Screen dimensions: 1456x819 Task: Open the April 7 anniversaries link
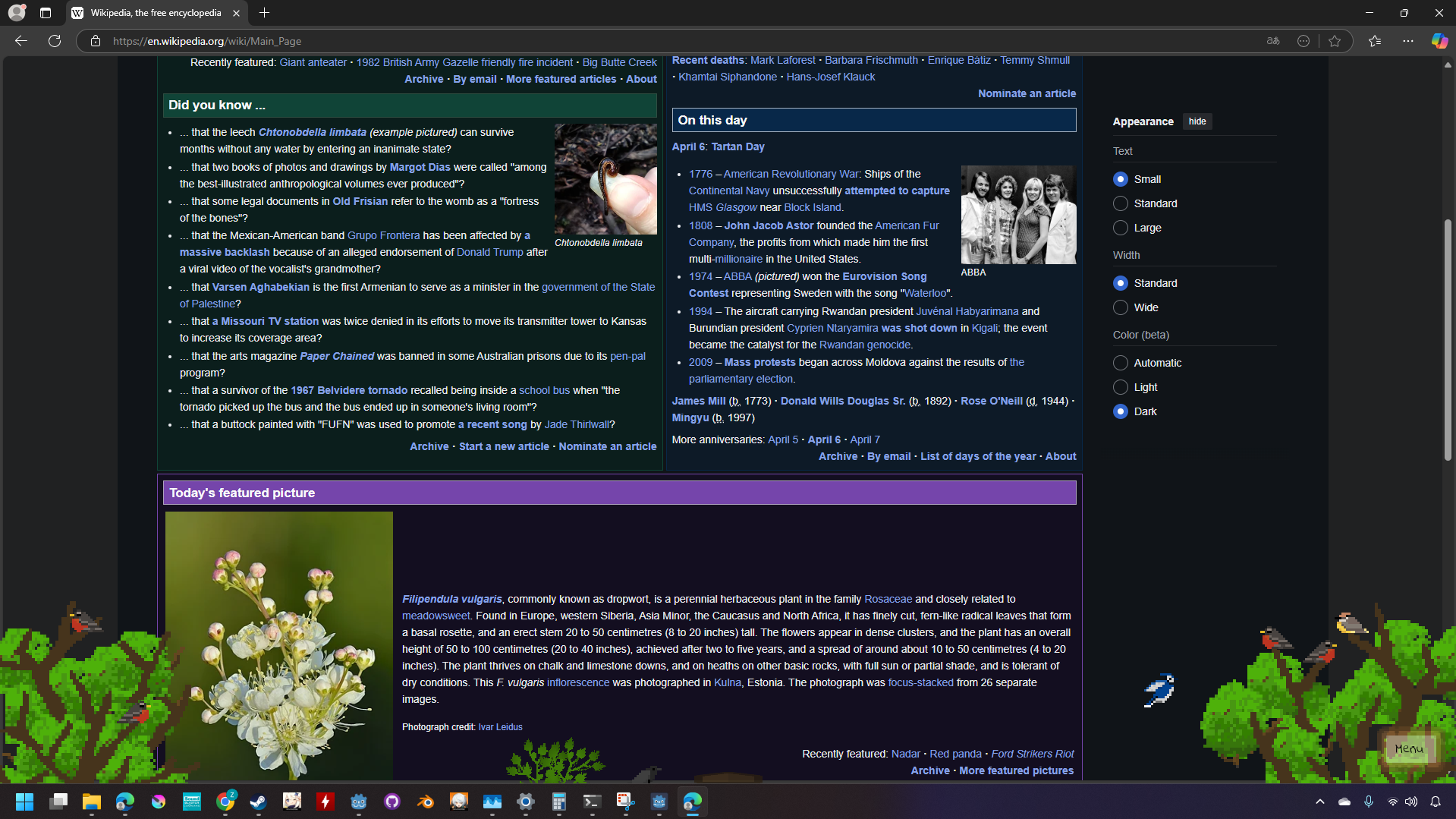pyautogui.click(x=865, y=439)
